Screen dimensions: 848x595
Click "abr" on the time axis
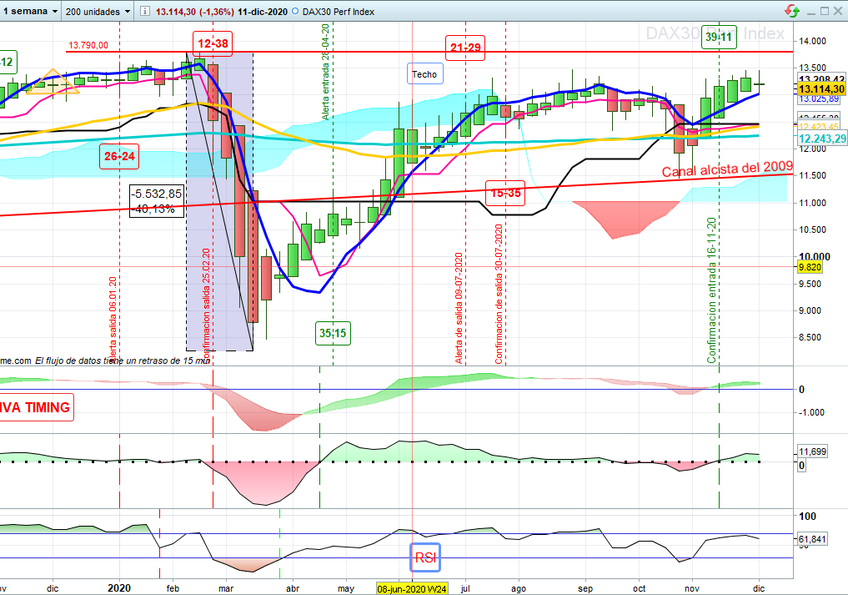[x=293, y=589]
